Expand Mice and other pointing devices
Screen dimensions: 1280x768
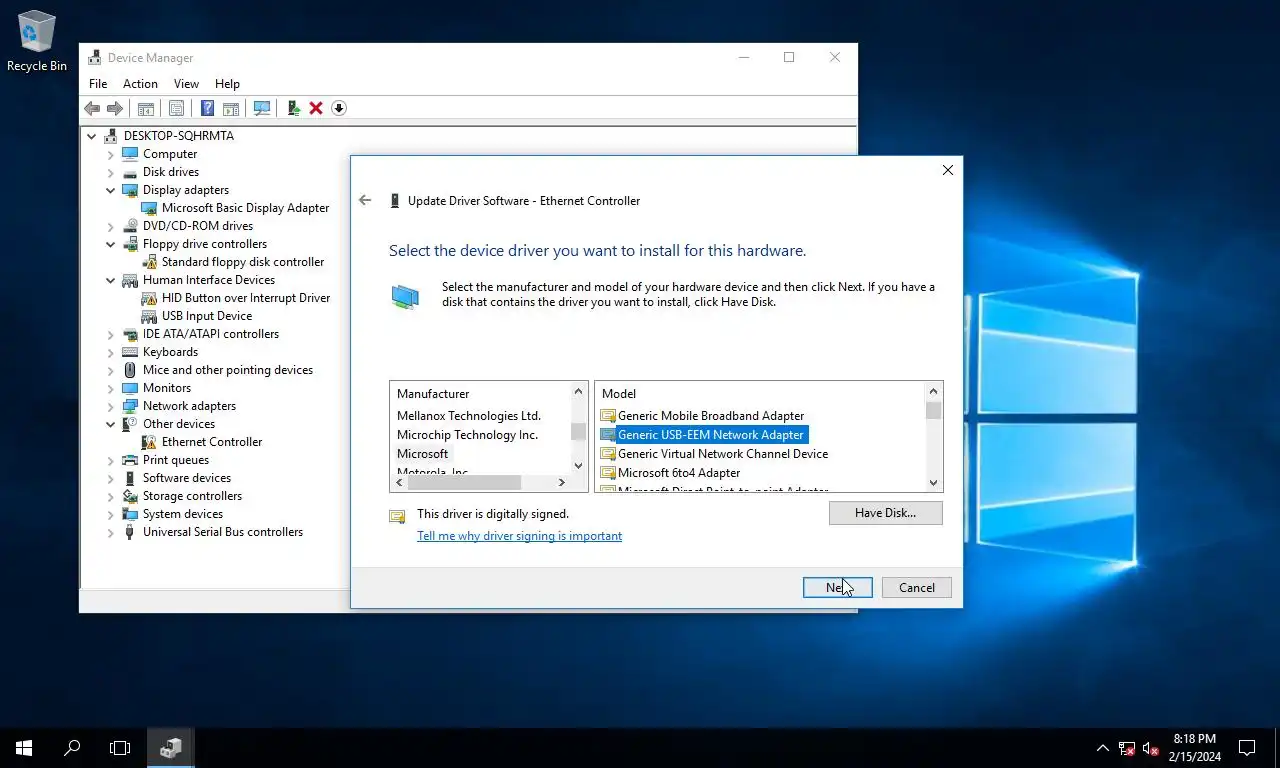click(111, 370)
